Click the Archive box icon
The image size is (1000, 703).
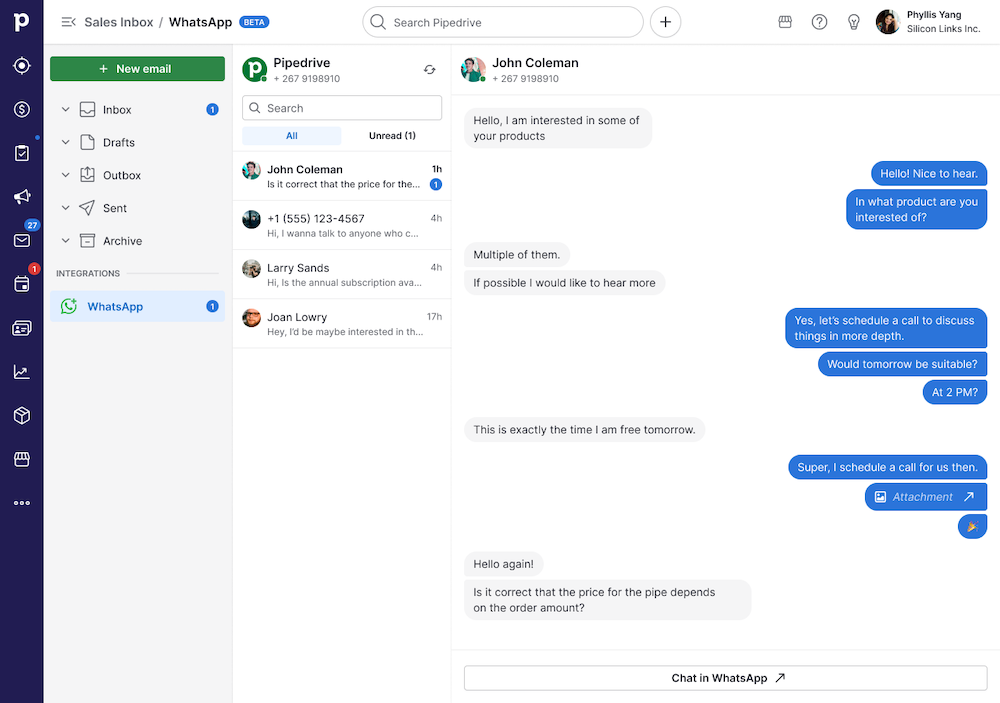click(87, 240)
